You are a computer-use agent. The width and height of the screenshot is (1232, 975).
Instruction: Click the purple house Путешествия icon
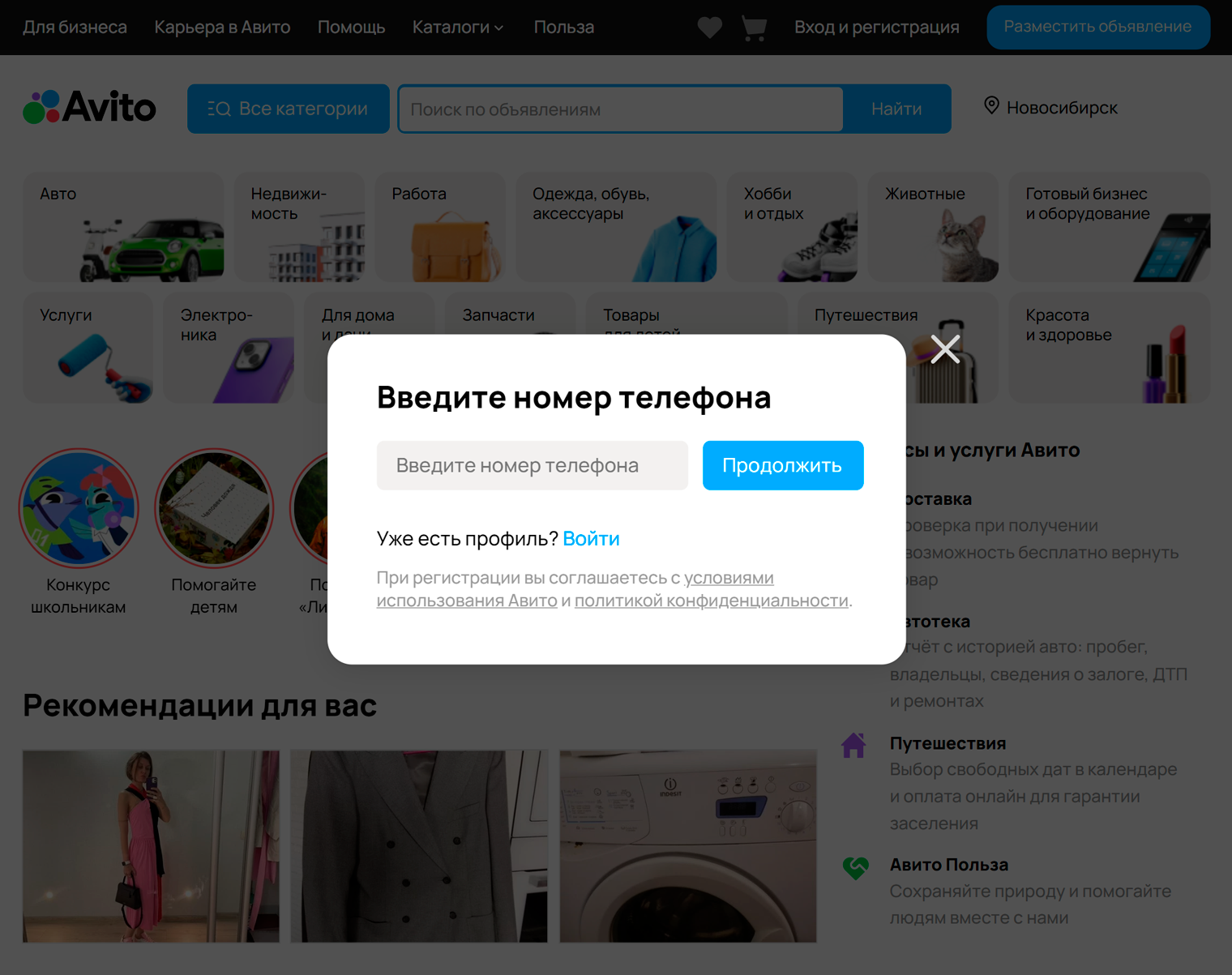853,745
